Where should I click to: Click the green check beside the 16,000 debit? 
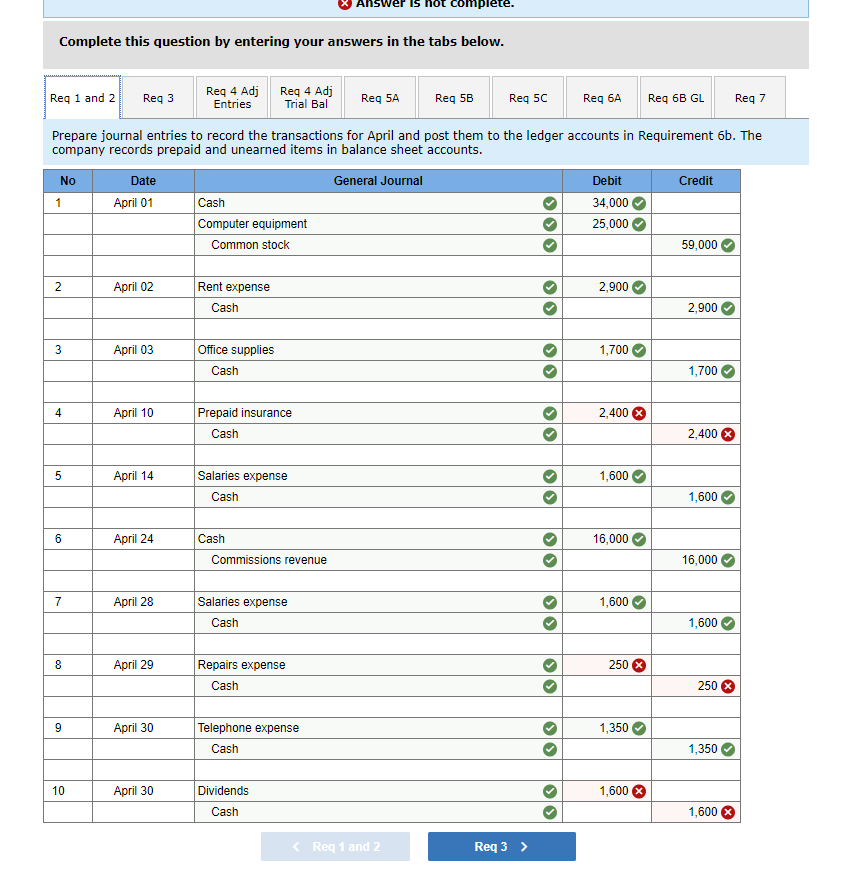pyautogui.click(x=639, y=539)
